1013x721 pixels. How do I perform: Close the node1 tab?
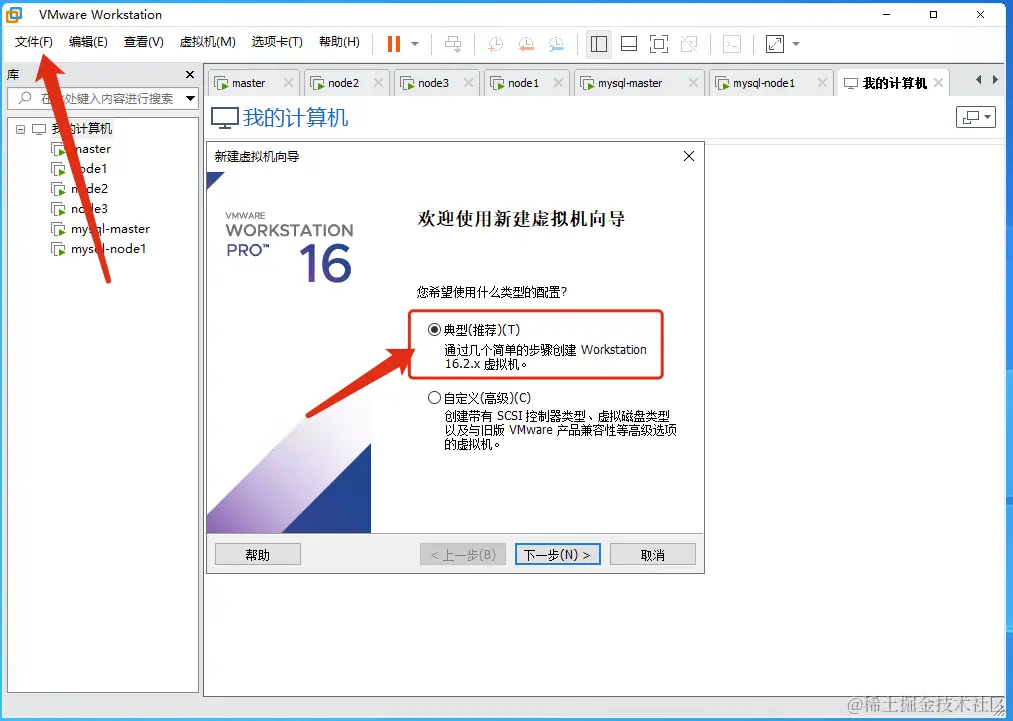click(x=558, y=83)
